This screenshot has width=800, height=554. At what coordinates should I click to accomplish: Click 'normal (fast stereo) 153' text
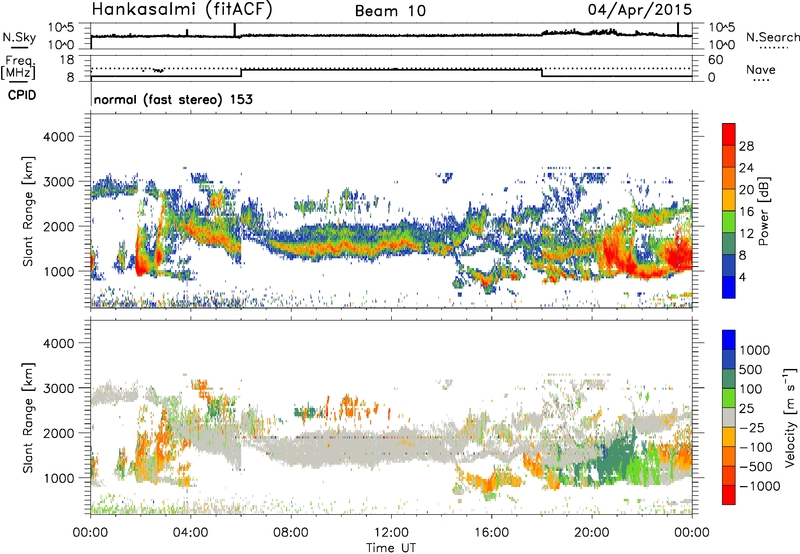point(173,99)
